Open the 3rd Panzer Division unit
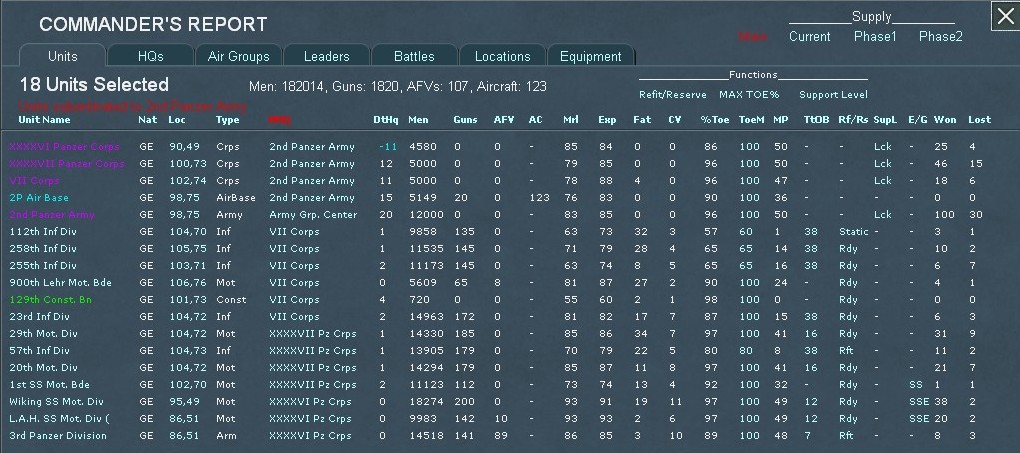The height and width of the screenshot is (453, 1020). point(58,435)
